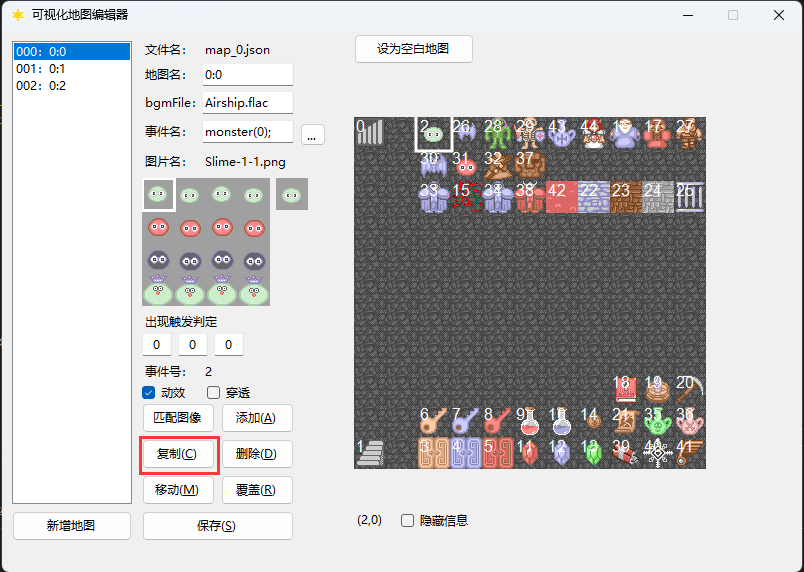Image resolution: width=804 pixels, height=572 pixels.
Task: Pick the iron gate tile numbered 26
Action: [690, 197]
